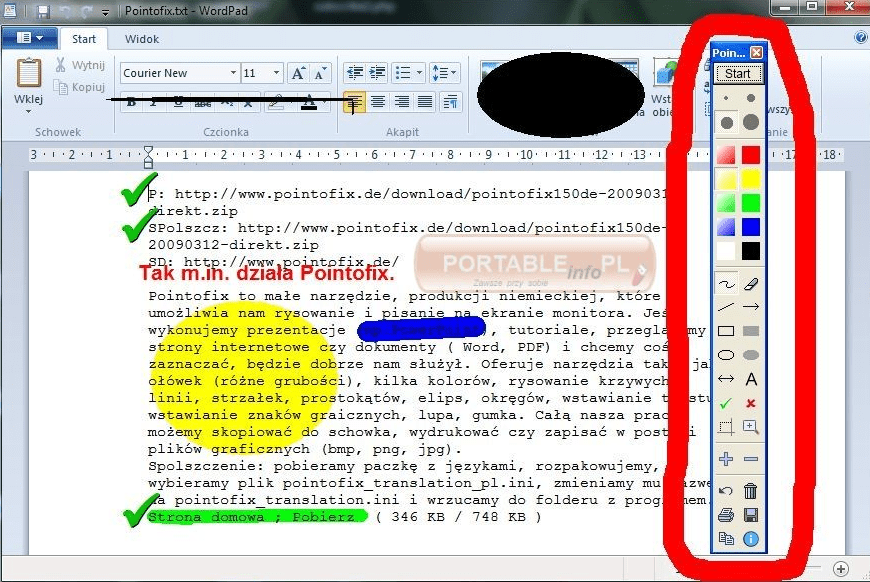
Task: Select the straight line tool in Pointofix
Action: [x=726, y=307]
